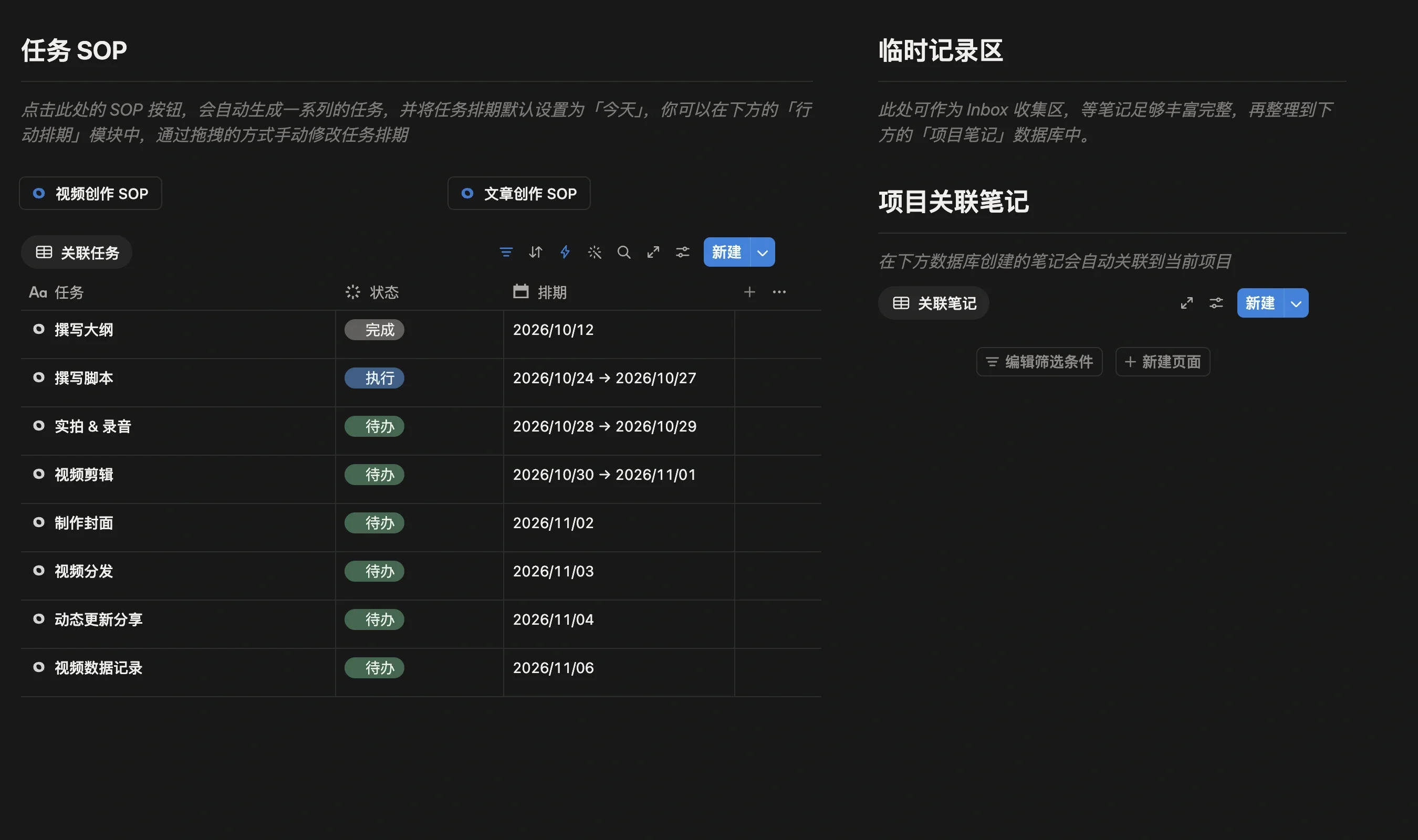Run the 文章创作 SOP button
This screenshot has width=1418, height=840.
pyautogui.click(x=519, y=194)
